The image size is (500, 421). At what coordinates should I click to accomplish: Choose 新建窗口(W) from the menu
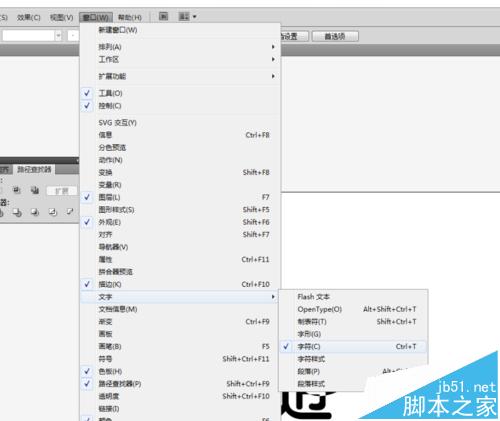click(180, 30)
